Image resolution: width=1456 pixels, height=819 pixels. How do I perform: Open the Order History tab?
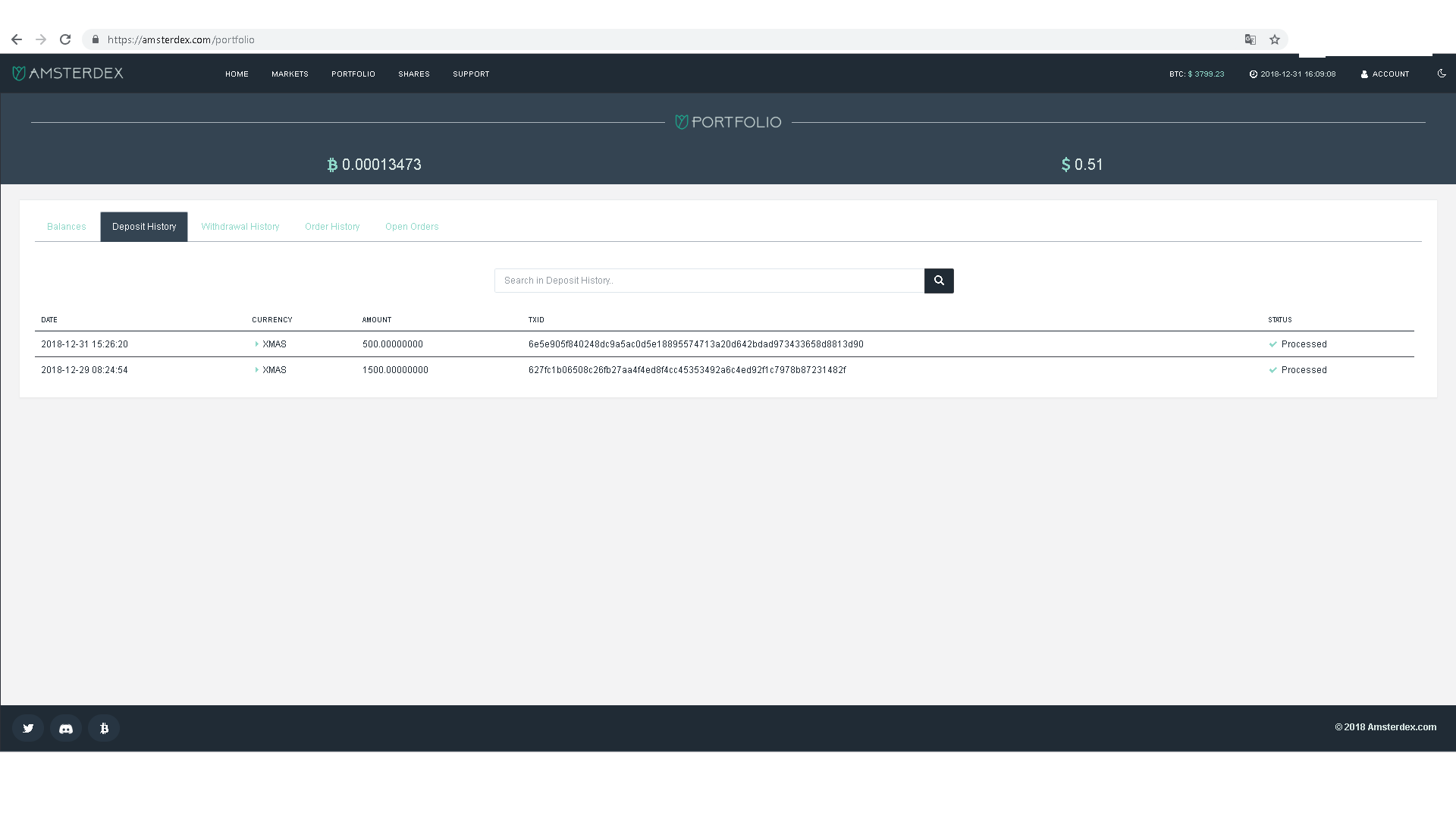click(332, 227)
